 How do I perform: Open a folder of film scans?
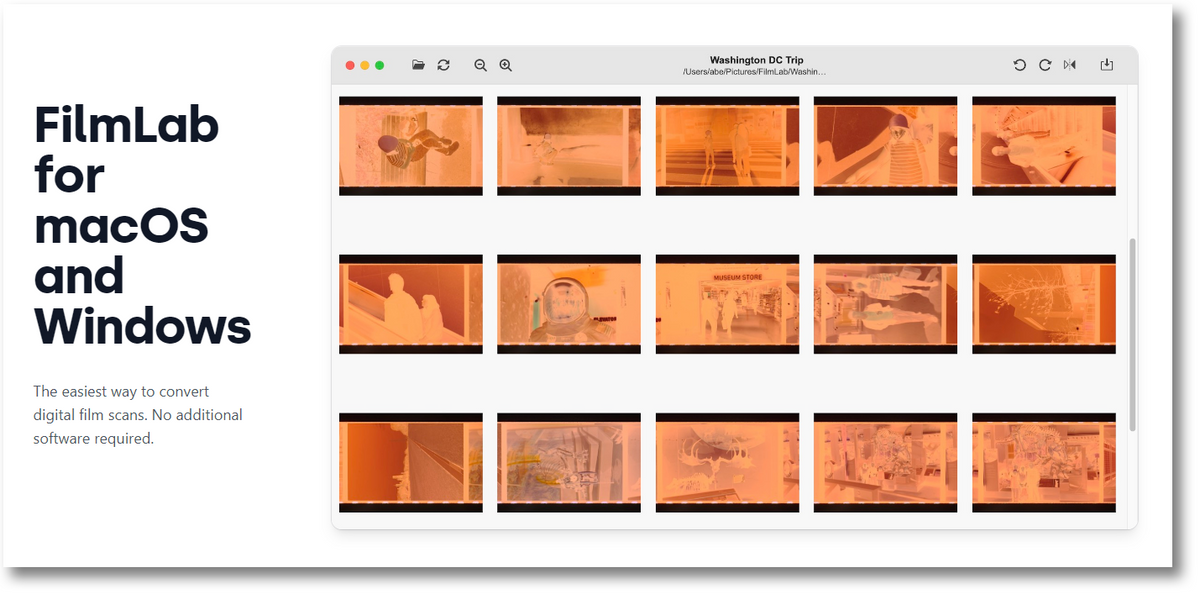coord(418,64)
